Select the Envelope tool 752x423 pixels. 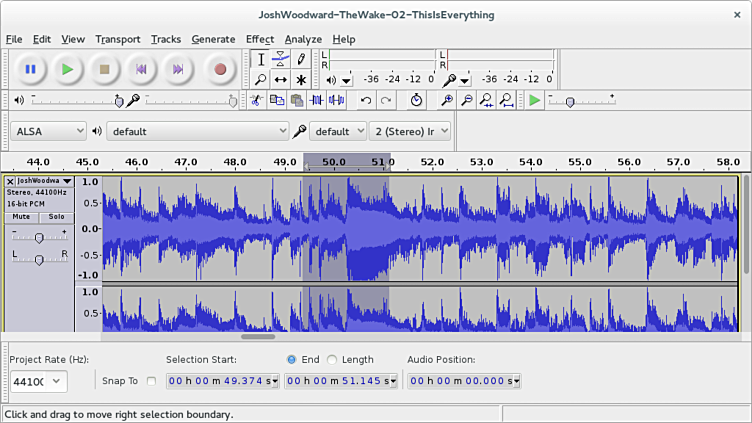(281, 59)
